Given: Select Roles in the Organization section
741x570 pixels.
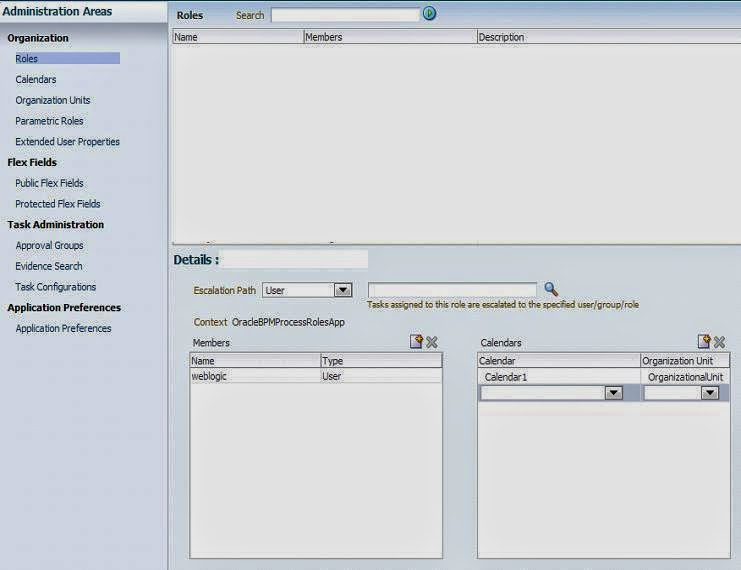Looking at the screenshot, I should [x=67, y=59].
